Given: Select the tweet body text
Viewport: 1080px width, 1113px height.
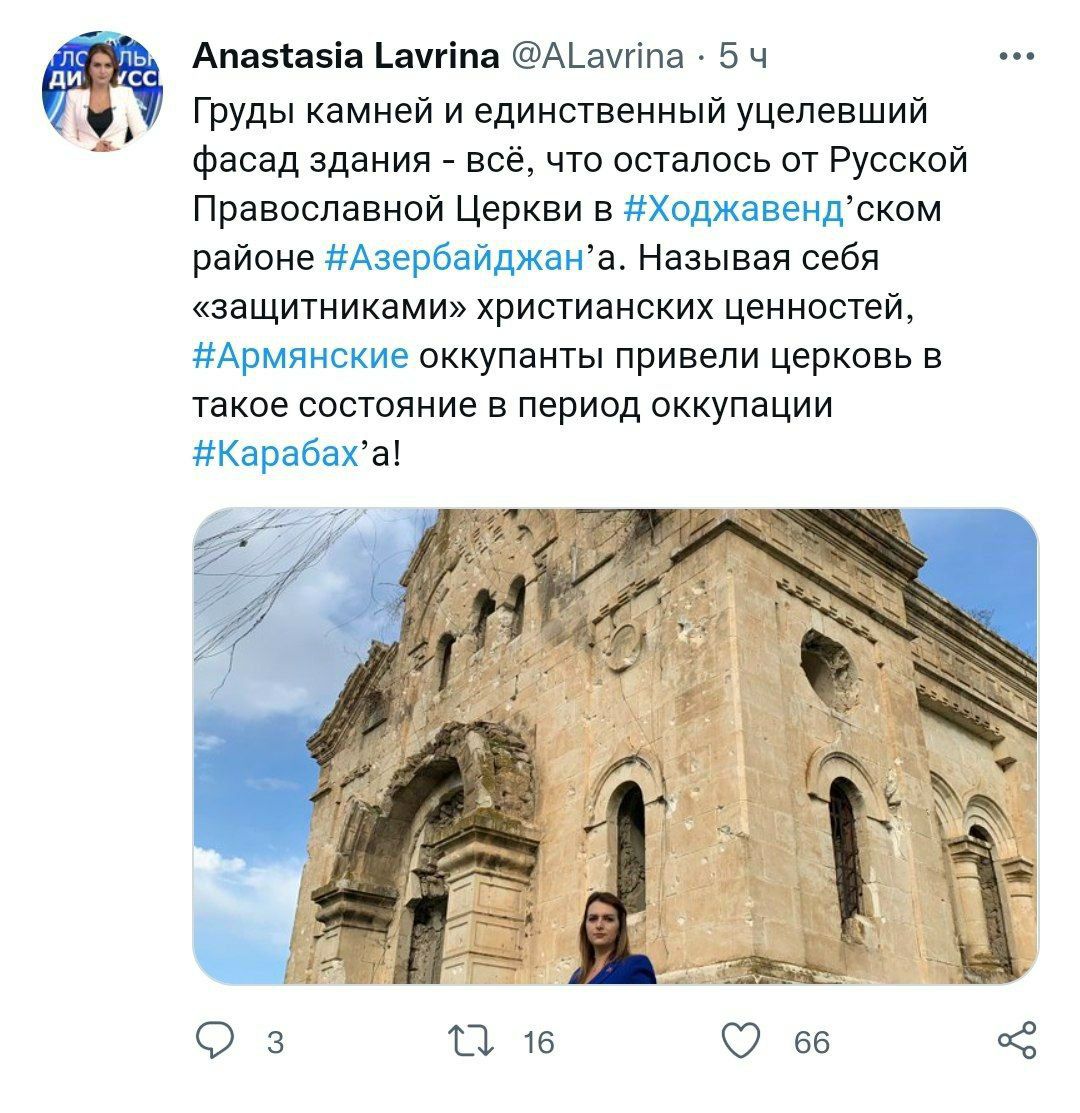Looking at the screenshot, I should coord(580,283).
